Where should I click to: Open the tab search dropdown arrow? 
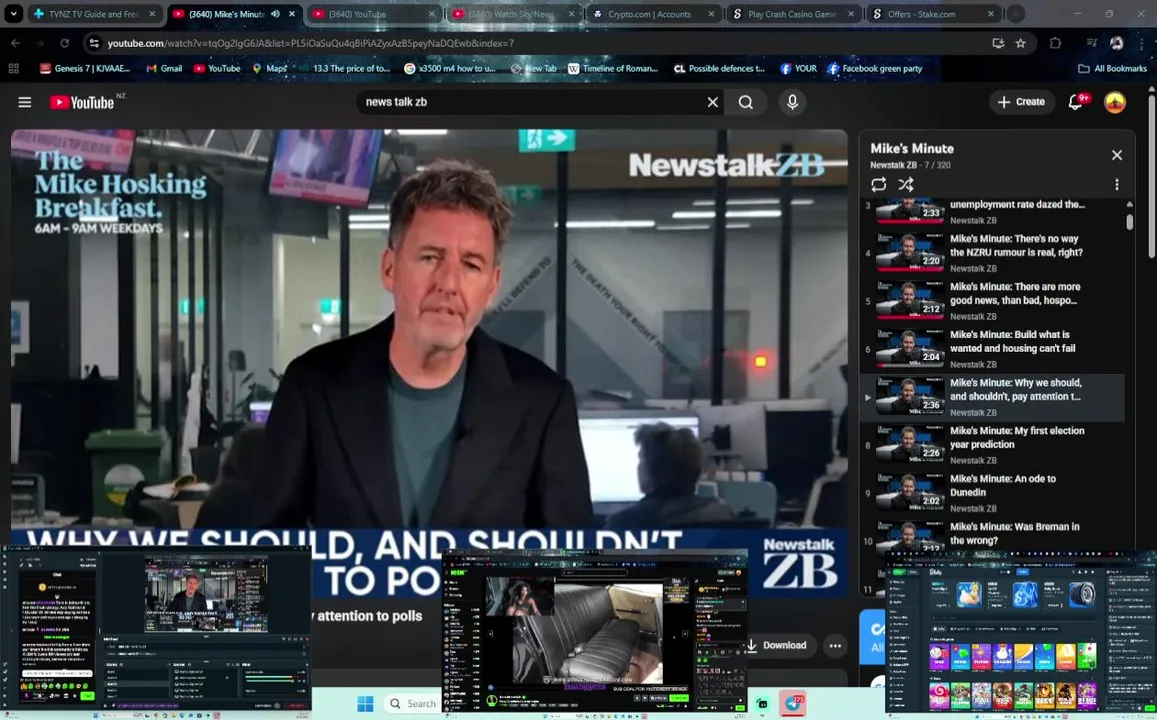[13, 13]
